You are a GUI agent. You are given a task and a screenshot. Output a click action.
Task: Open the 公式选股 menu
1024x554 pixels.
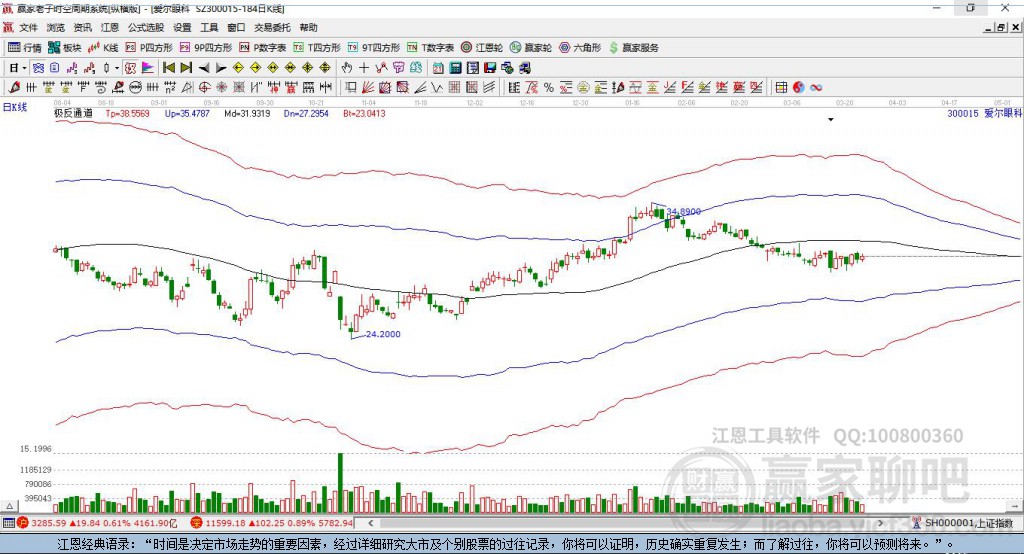[146, 27]
